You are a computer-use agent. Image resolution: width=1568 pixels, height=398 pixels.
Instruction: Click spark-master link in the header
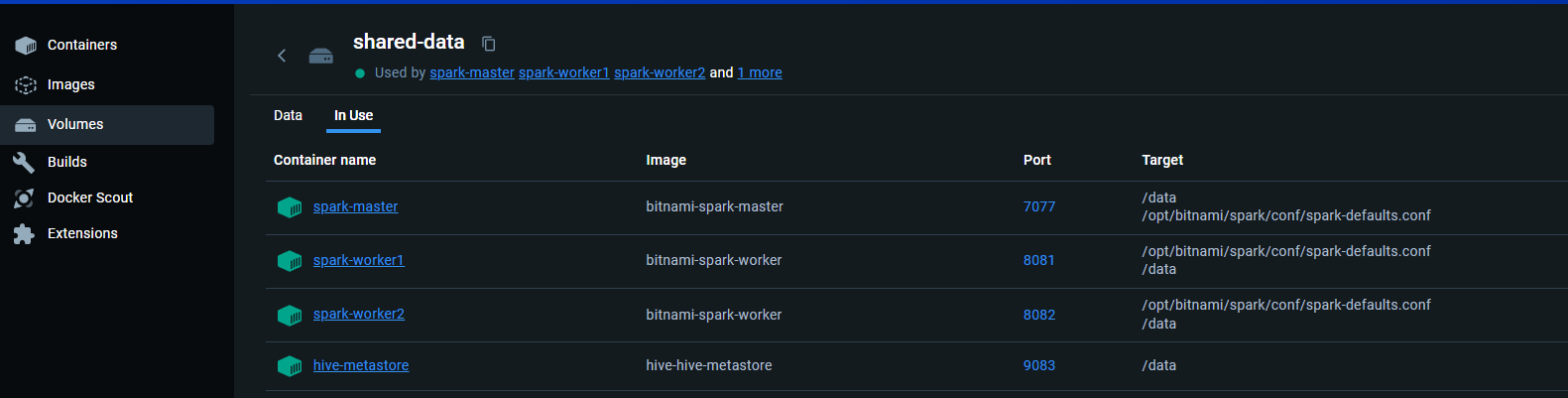point(472,72)
